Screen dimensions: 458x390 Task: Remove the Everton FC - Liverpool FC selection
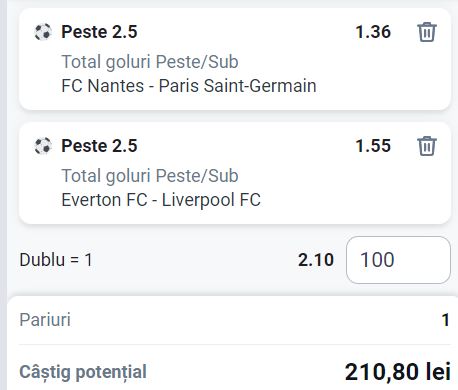[427, 146]
